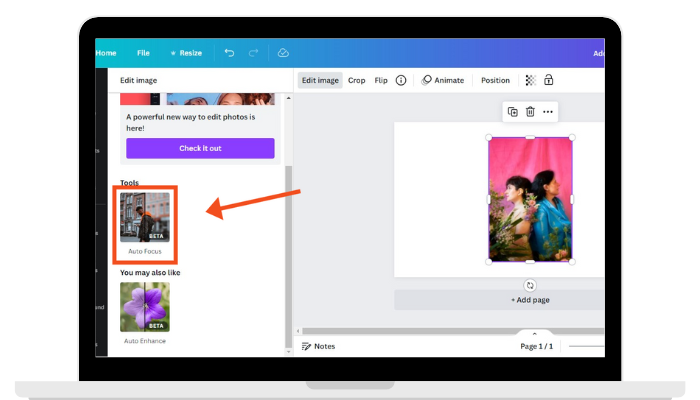Image resolution: width=700 pixels, height=400 pixels.
Task: Toggle the lock icon in toolbar
Action: pyautogui.click(x=548, y=80)
